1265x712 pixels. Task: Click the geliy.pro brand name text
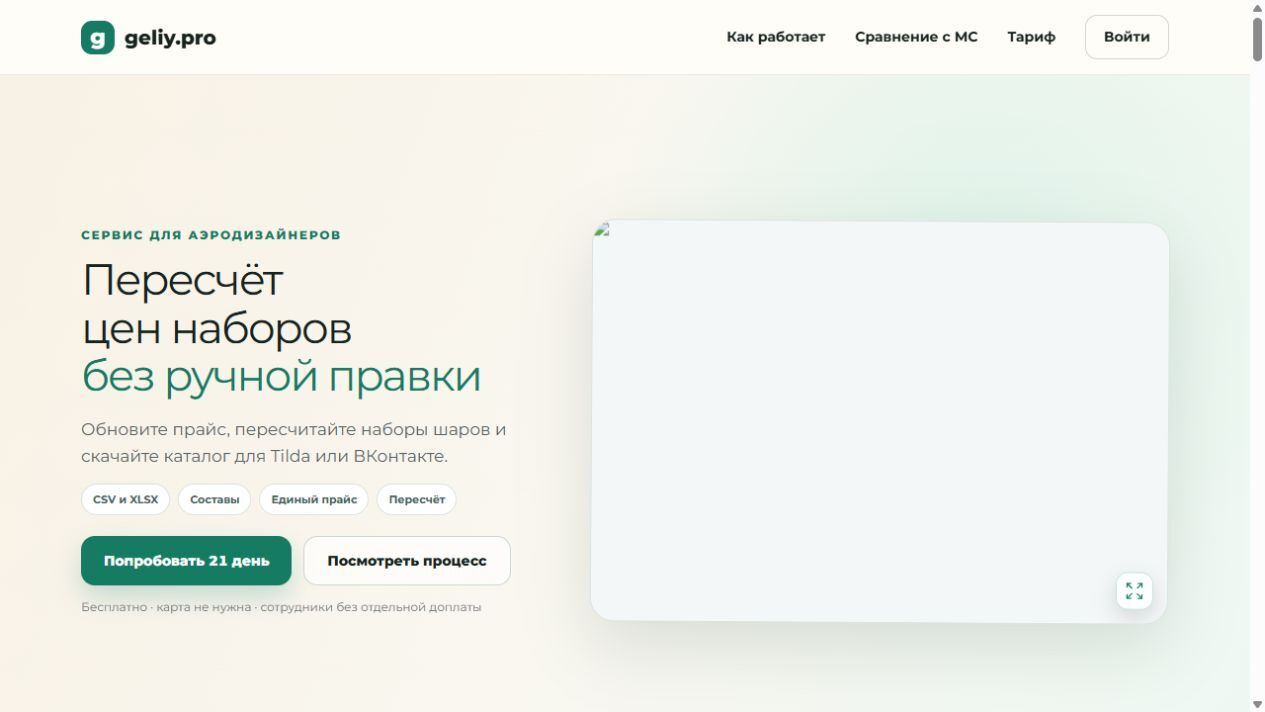point(170,38)
